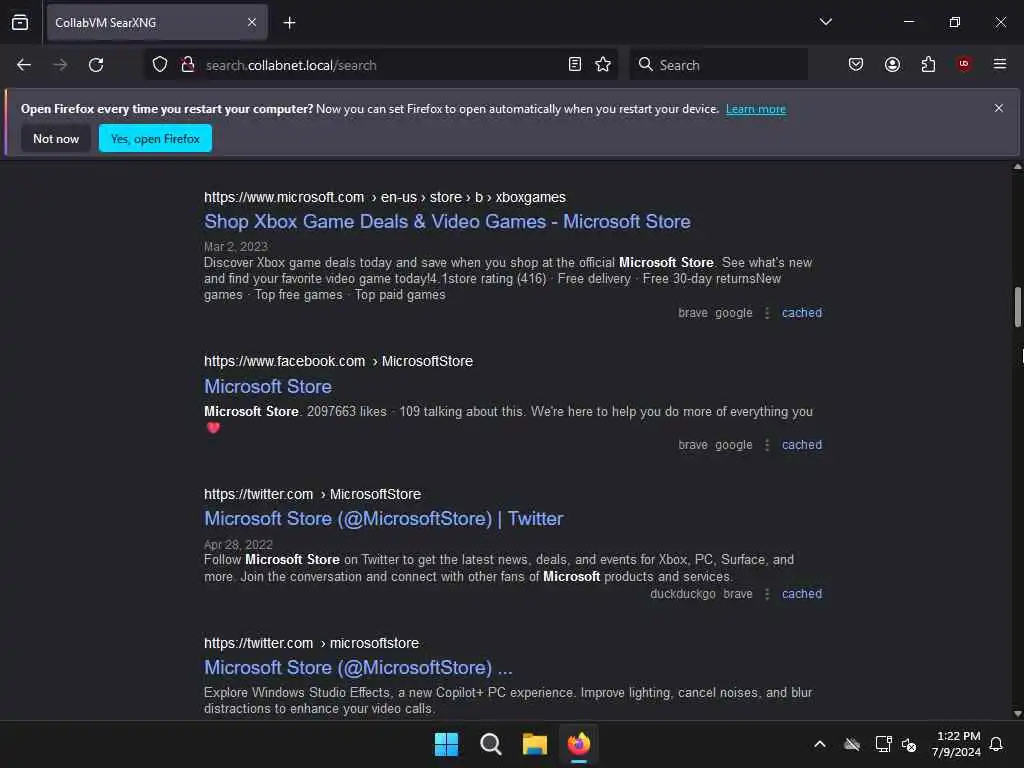Open a new tab with plus button
Viewport: 1024px width, 768px height.
coord(289,23)
